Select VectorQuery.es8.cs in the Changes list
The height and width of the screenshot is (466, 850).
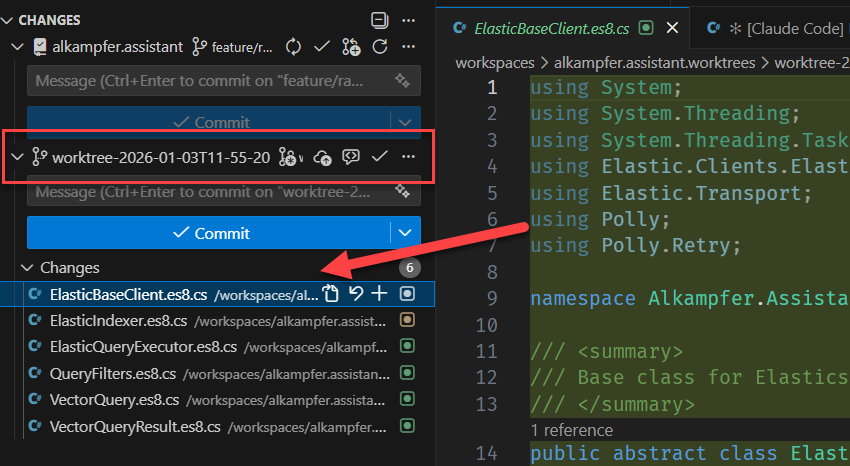114,400
